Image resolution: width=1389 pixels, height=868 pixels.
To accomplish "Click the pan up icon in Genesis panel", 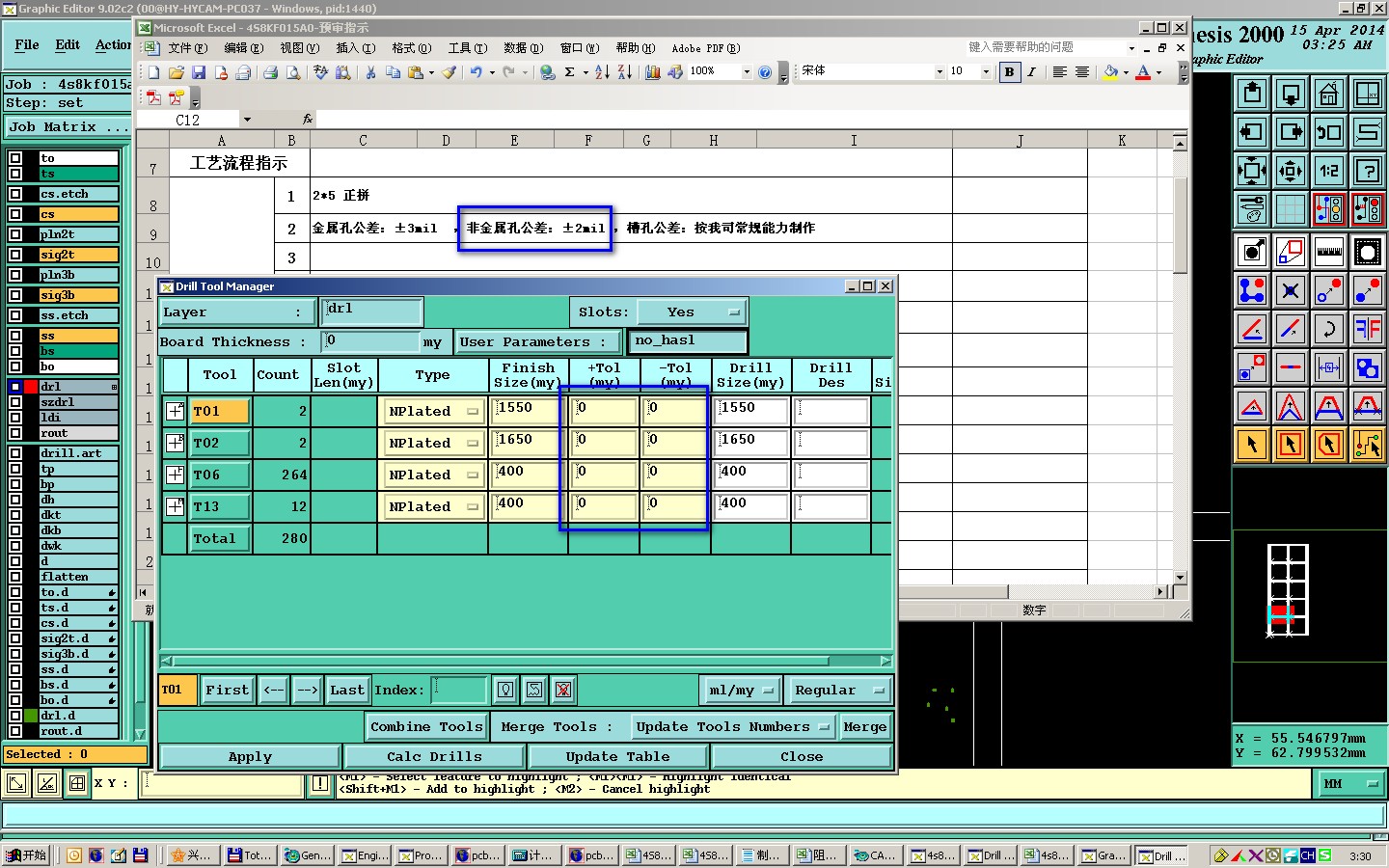I will pos(1252,94).
